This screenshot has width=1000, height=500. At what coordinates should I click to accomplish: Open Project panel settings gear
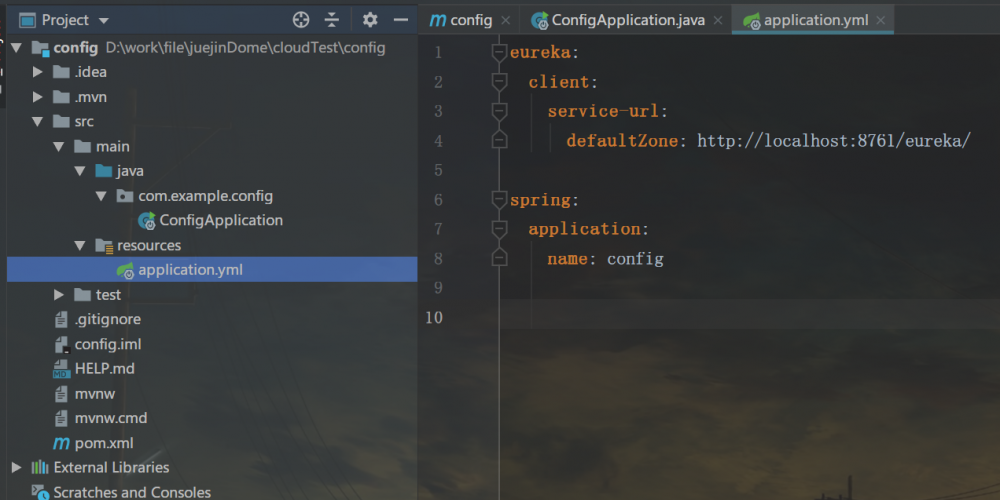point(370,20)
